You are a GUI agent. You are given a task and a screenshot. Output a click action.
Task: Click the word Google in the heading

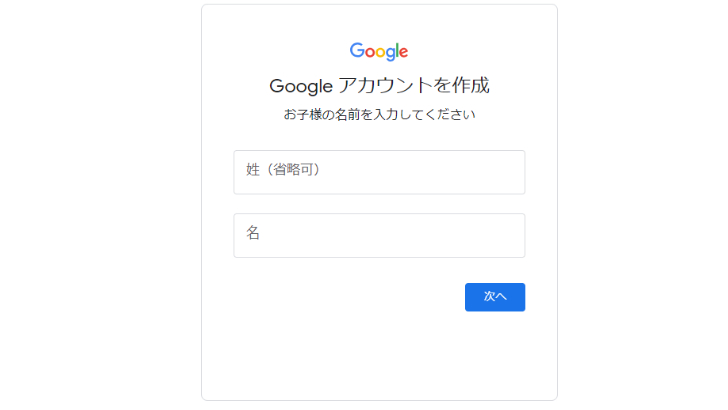tap(301, 86)
